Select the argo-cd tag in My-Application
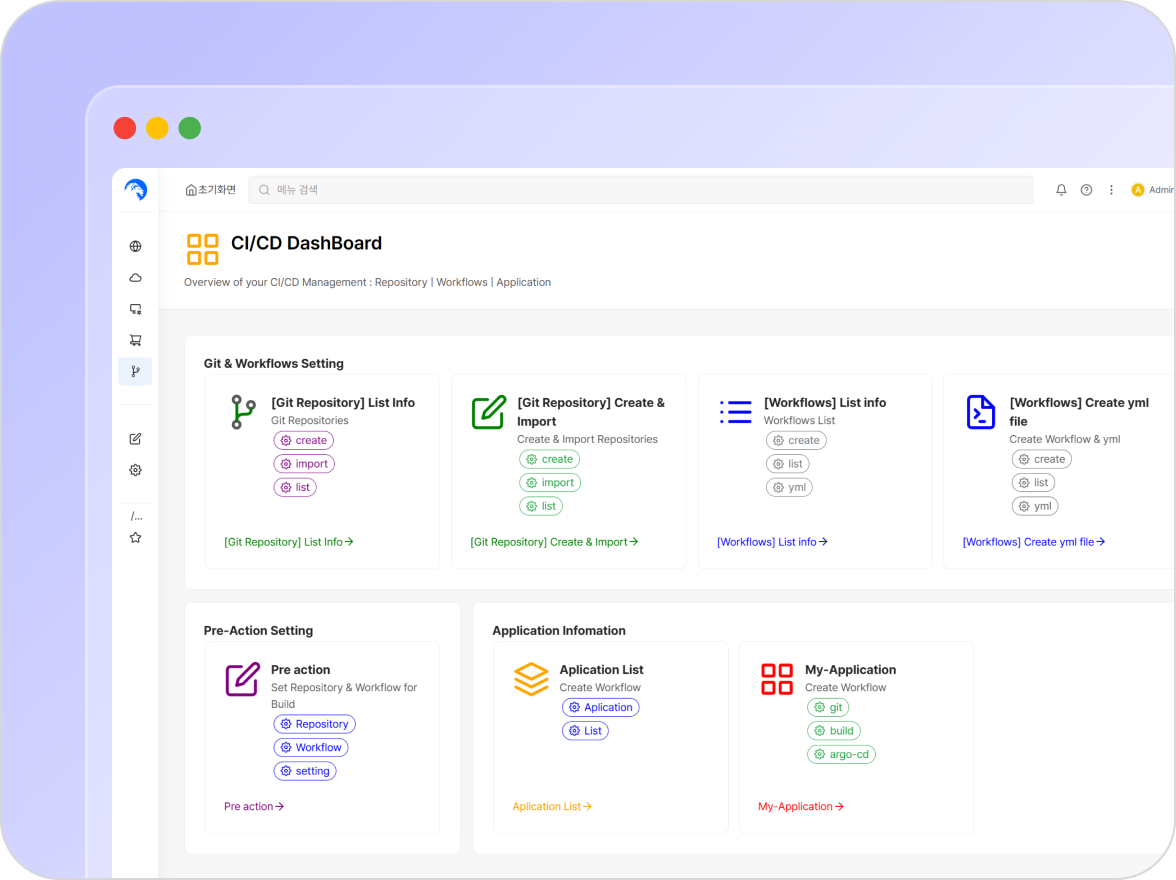 click(841, 754)
